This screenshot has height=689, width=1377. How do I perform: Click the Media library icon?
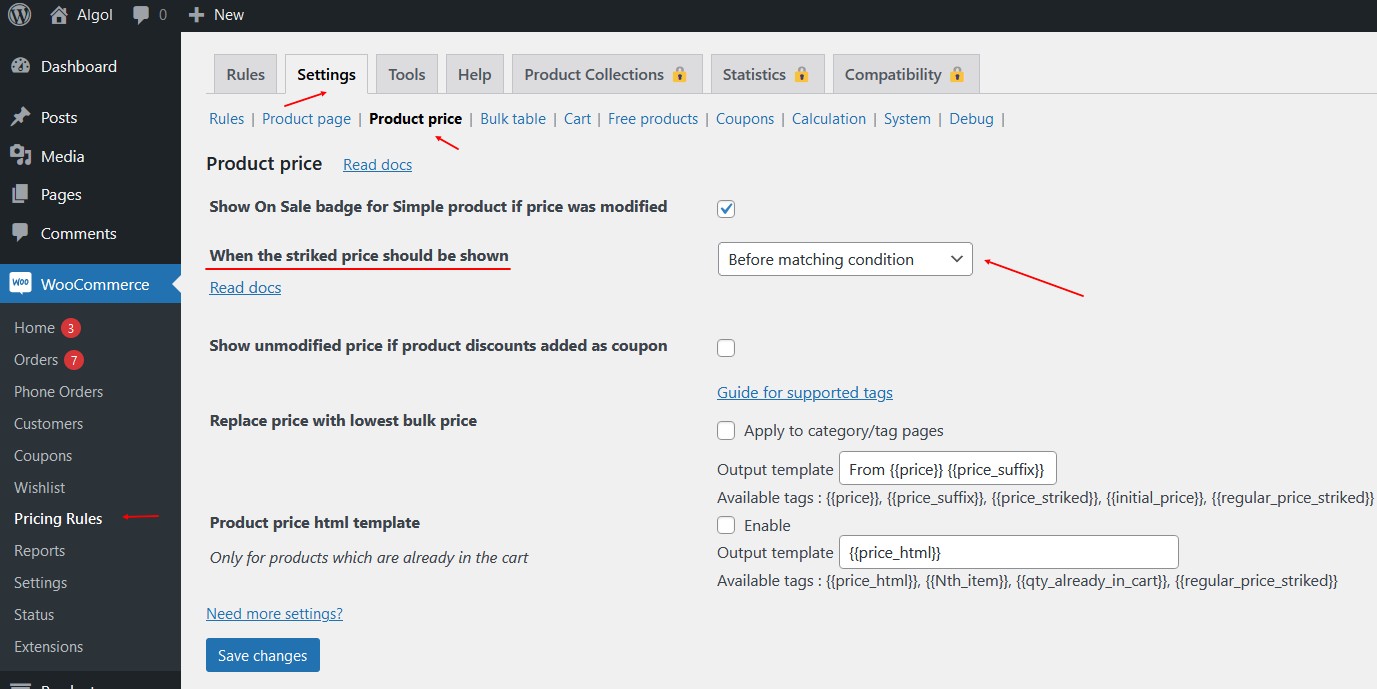tap(21, 156)
